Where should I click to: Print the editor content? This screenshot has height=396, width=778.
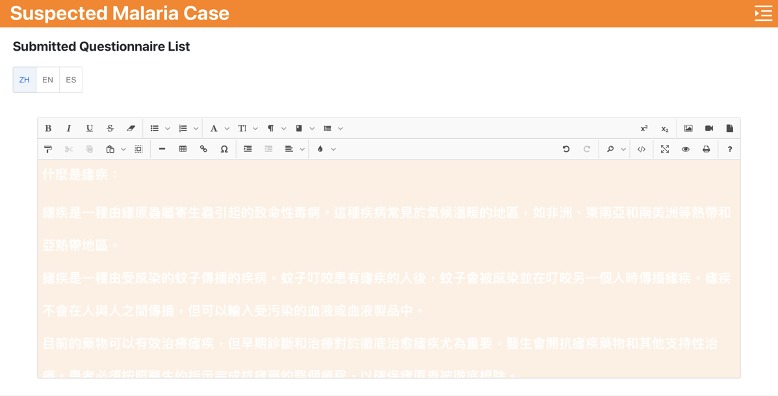(706, 149)
